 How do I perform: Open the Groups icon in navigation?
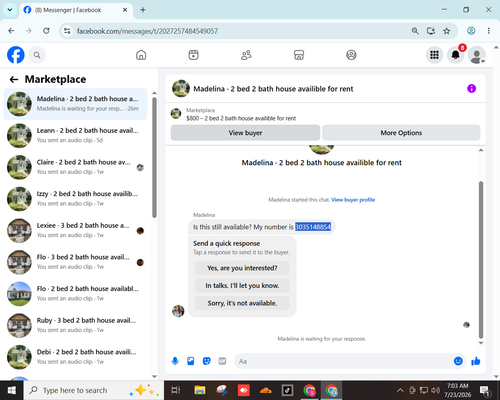pyautogui.click(x=351, y=55)
